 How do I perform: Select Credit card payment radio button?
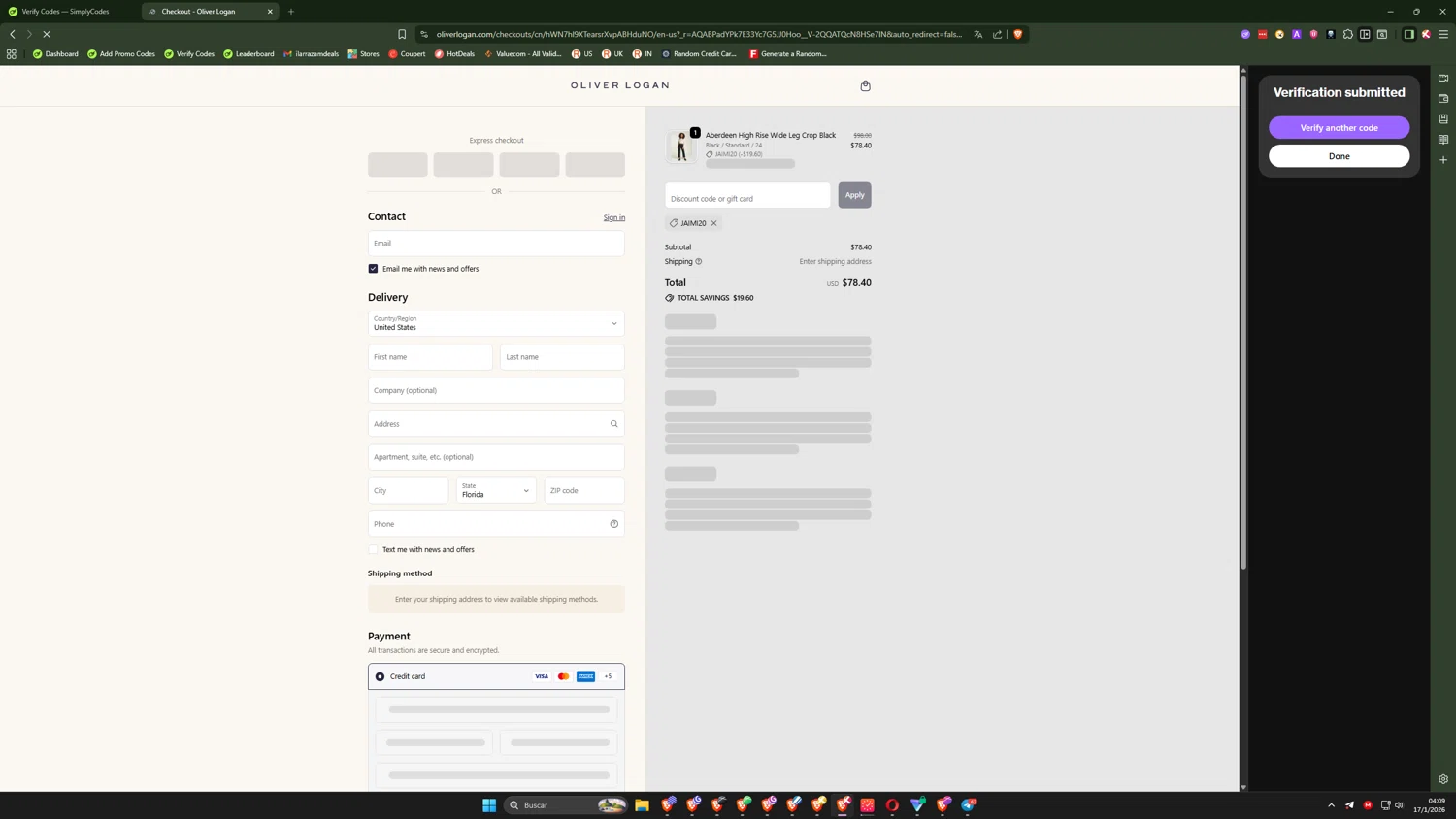tap(380, 676)
